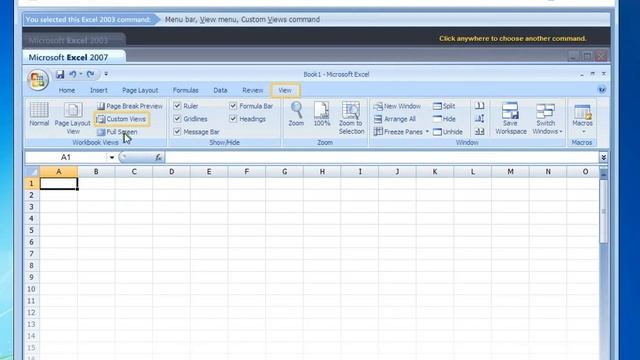This screenshot has width=640, height=360.
Task: Click View Side by Side icon
Action: [480, 106]
